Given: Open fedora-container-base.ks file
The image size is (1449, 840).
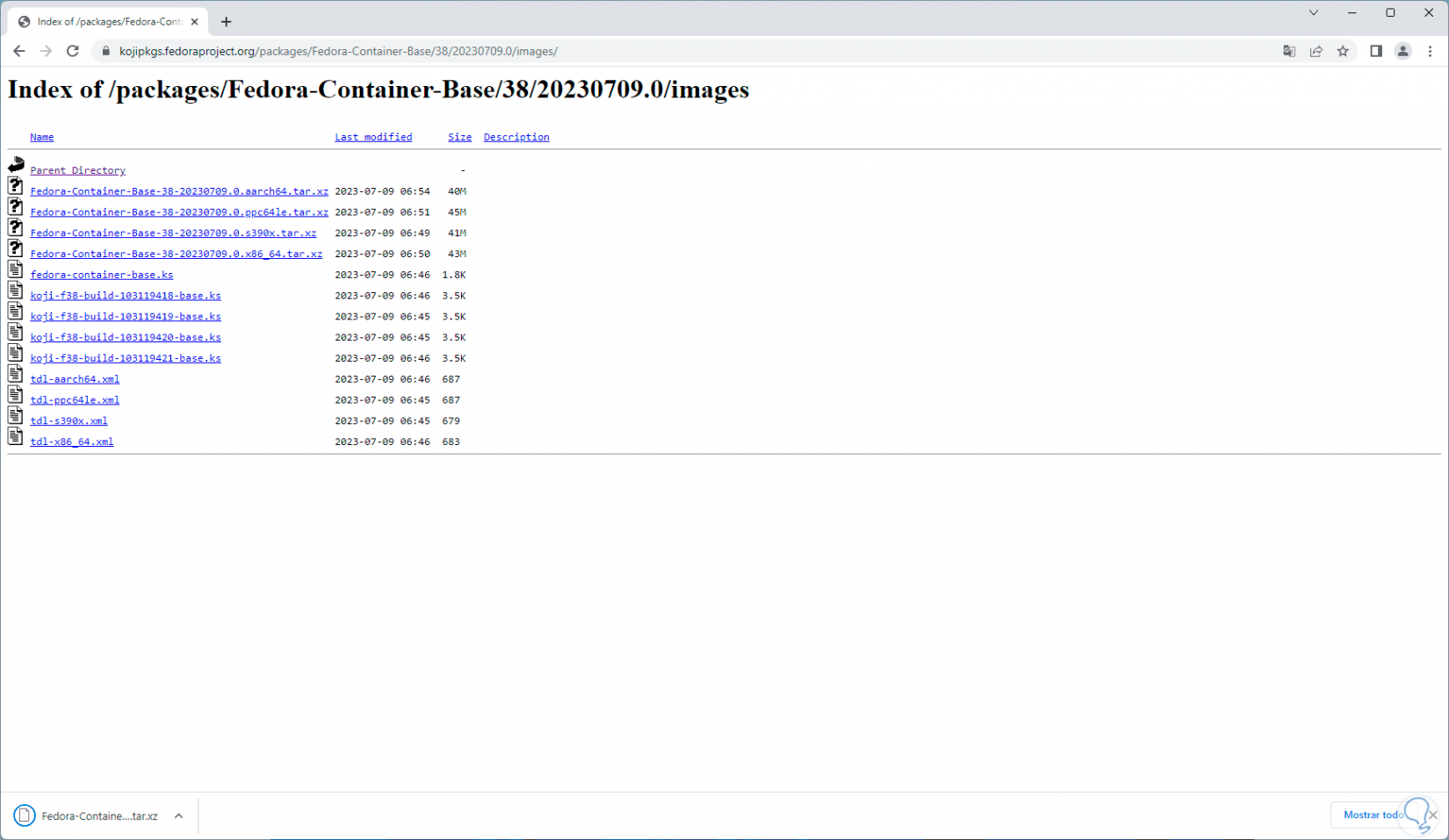Looking at the screenshot, I should (x=102, y=275).
